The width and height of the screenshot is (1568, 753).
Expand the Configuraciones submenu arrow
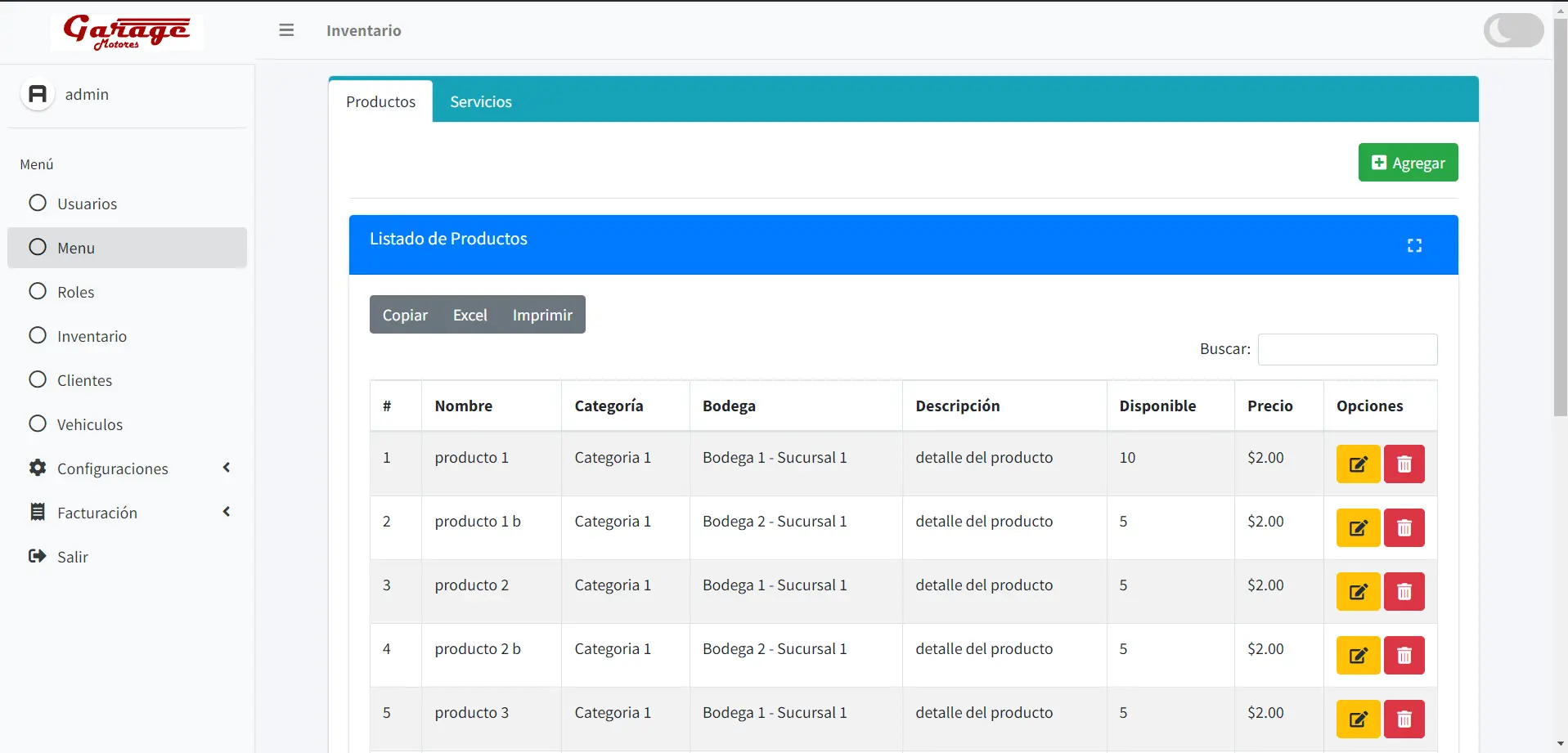(x=227, y=468)
